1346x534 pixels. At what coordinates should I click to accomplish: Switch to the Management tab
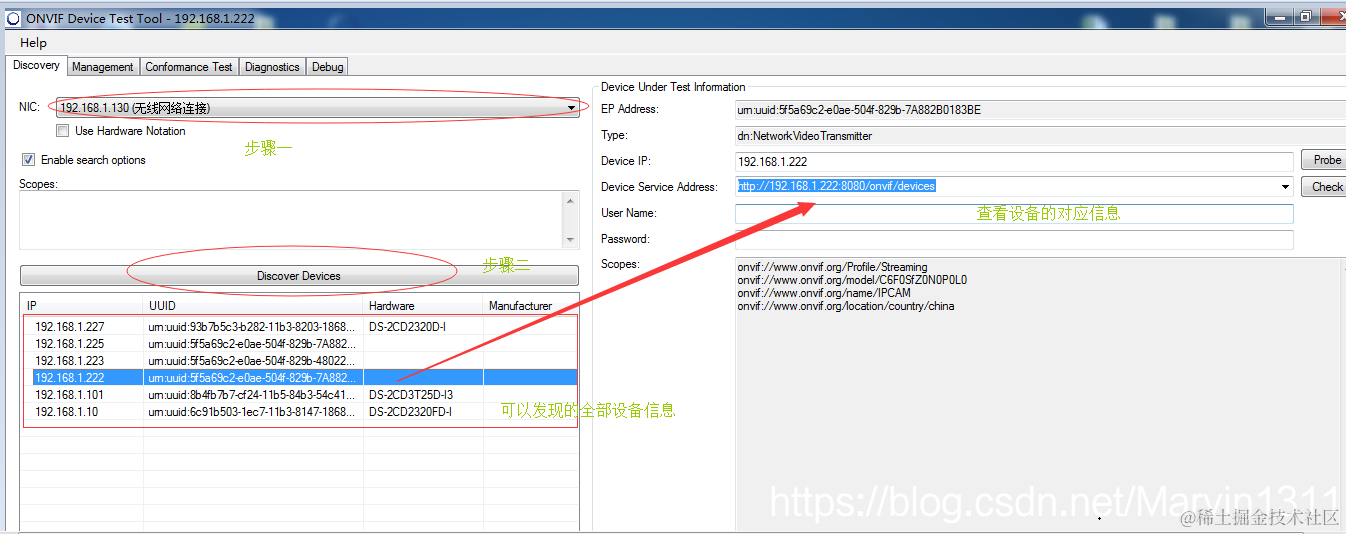pos(102,67)
